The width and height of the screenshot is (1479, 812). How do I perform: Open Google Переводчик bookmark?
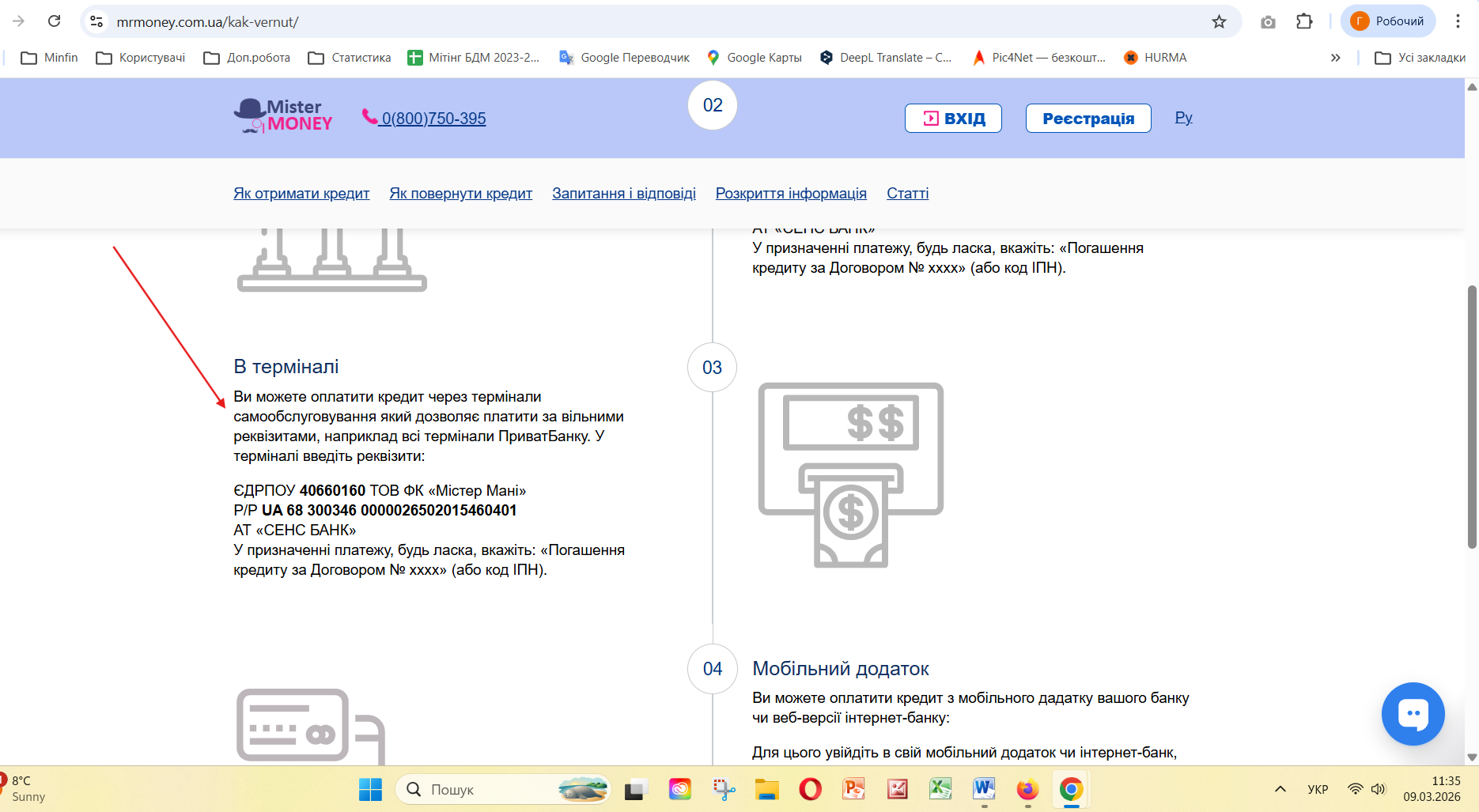click(624, 58)
